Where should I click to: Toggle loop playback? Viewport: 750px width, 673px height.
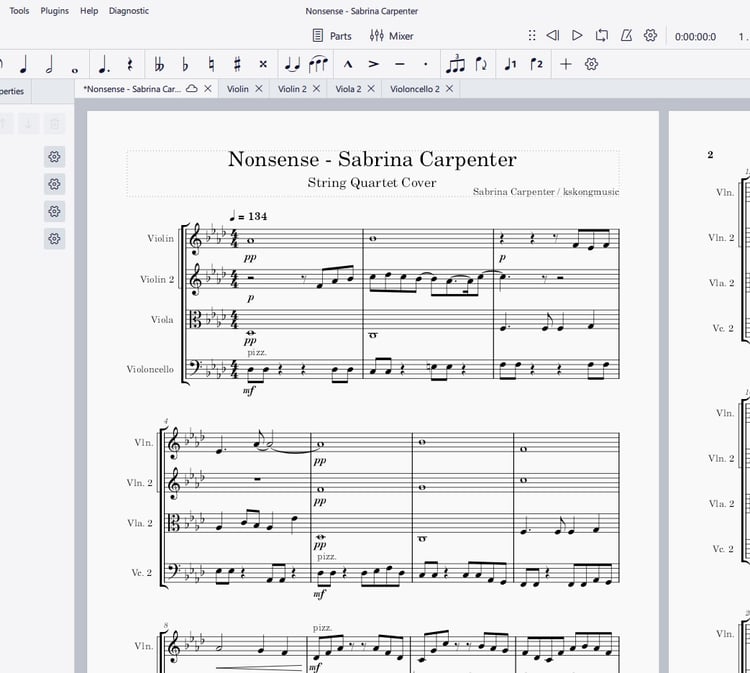pos(602,35)
